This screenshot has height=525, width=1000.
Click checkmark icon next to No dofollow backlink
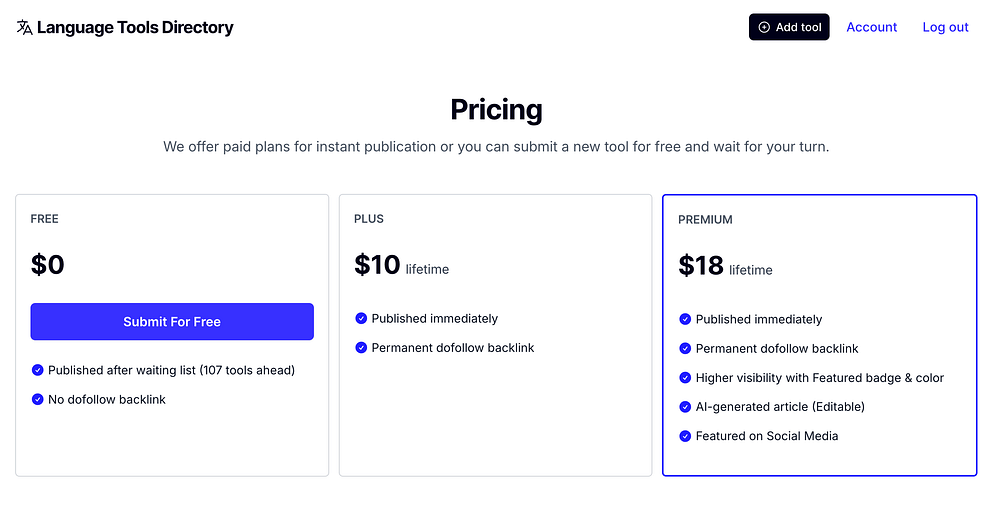(37, 399)
